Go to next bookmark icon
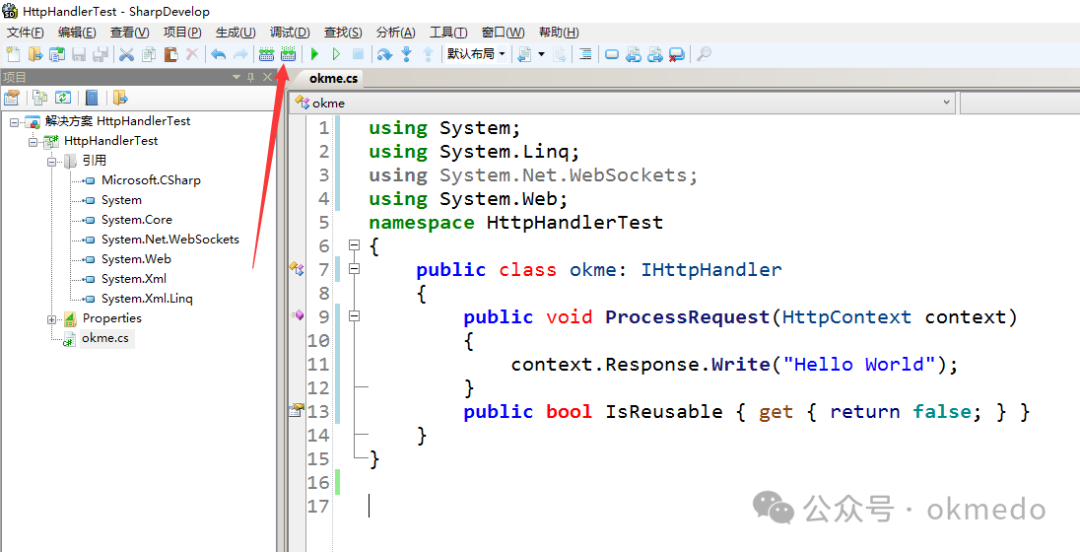 pyautogui.click(x=655, y=54)
